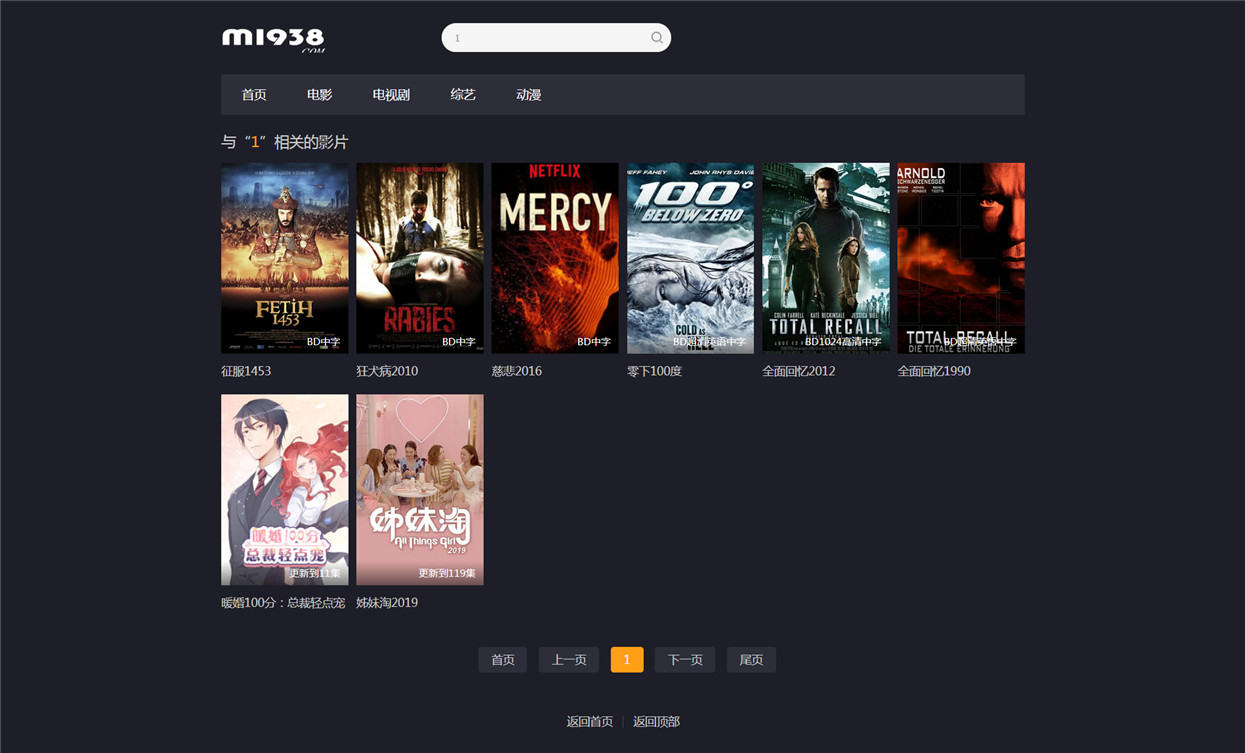
Task: Click the BD中字 badge on Rabies poster
Action: point(459,342)
